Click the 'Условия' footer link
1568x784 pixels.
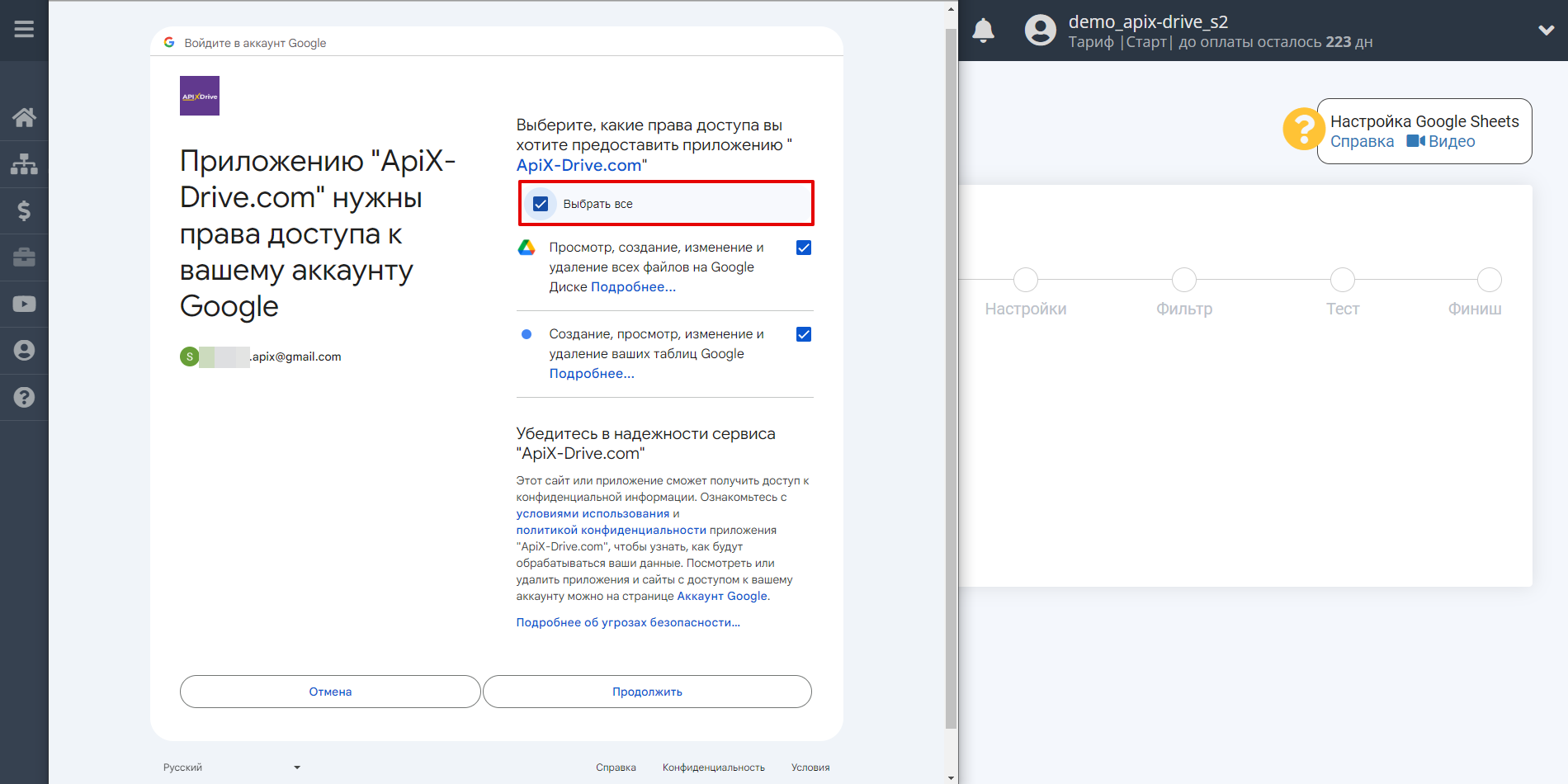point(810,767)
